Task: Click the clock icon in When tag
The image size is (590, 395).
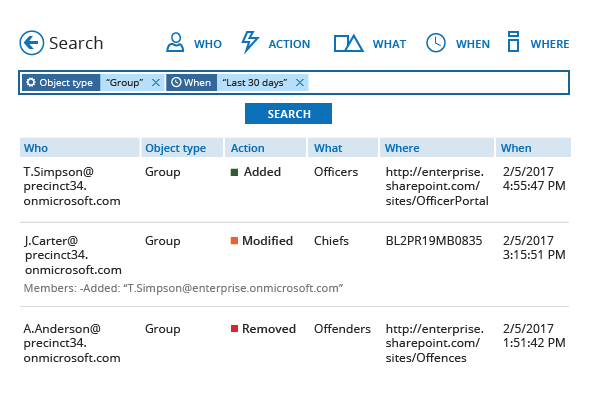Action: tap(176, 82)
